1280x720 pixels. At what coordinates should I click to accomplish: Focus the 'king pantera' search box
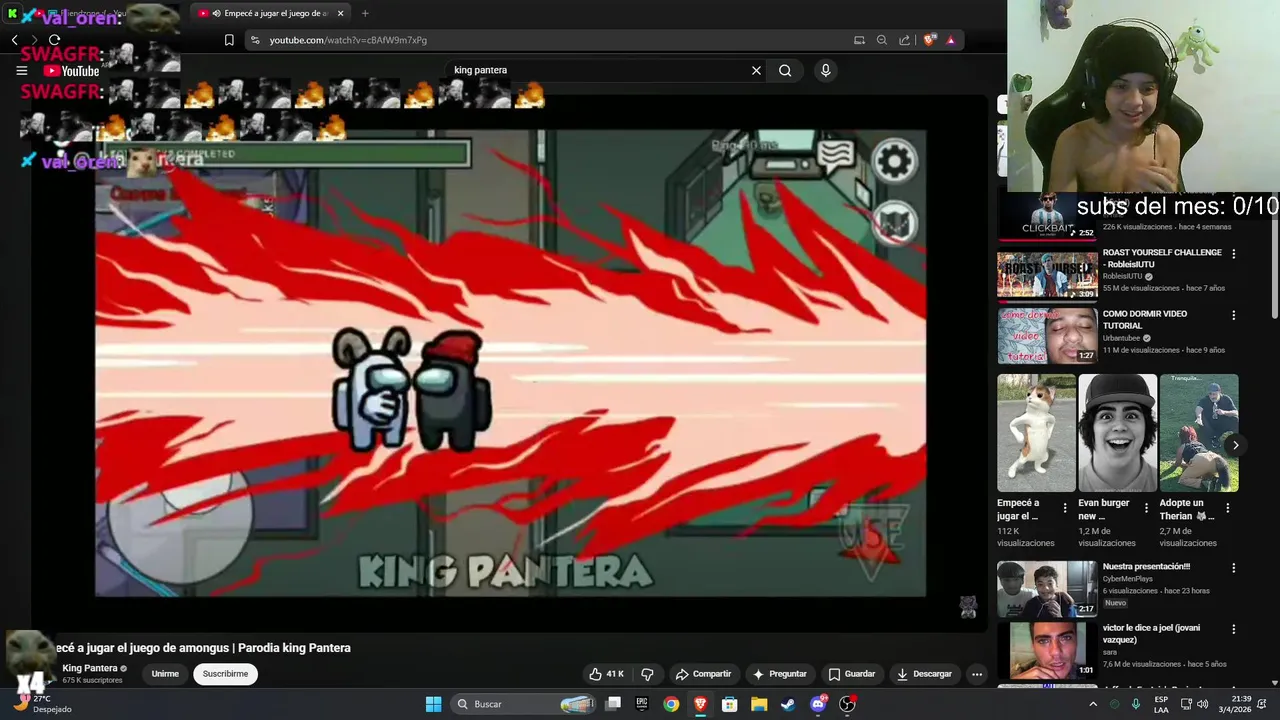595,70
